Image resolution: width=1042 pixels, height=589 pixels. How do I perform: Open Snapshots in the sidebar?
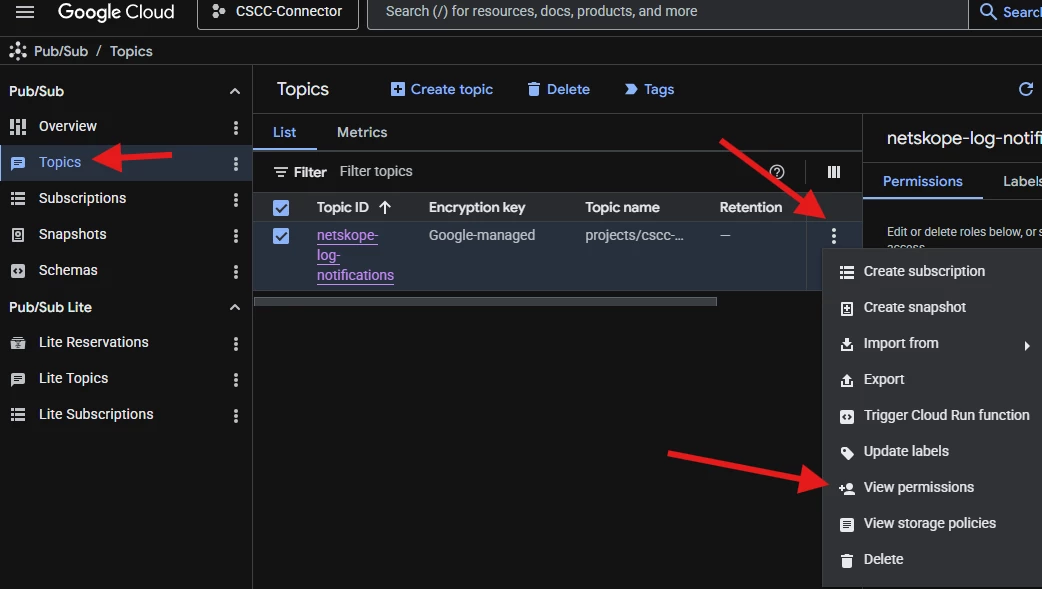pyautogui.click(x=72, y=234)
